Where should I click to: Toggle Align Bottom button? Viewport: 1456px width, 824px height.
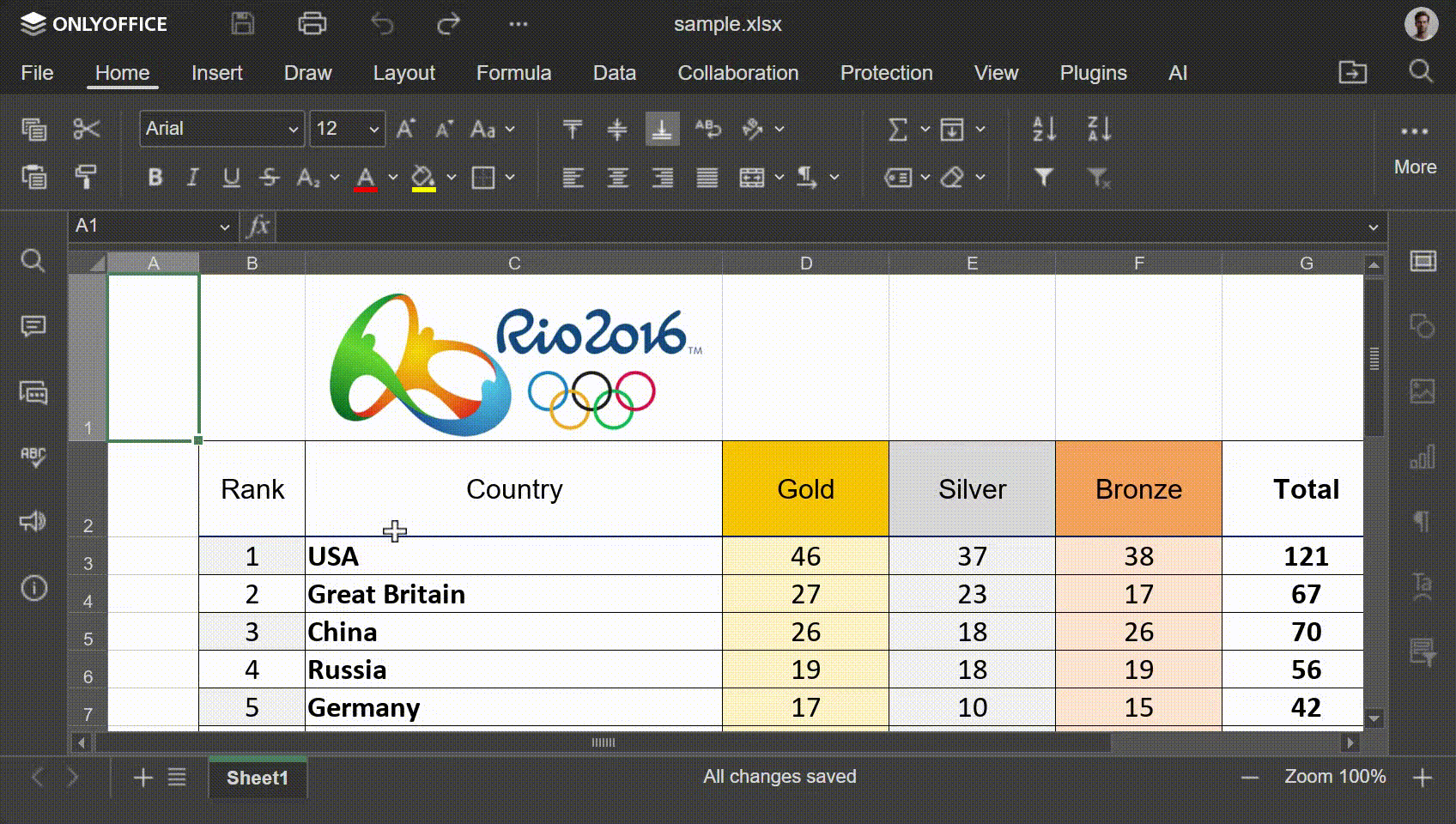pyautogui.click(x=662, y=130)
